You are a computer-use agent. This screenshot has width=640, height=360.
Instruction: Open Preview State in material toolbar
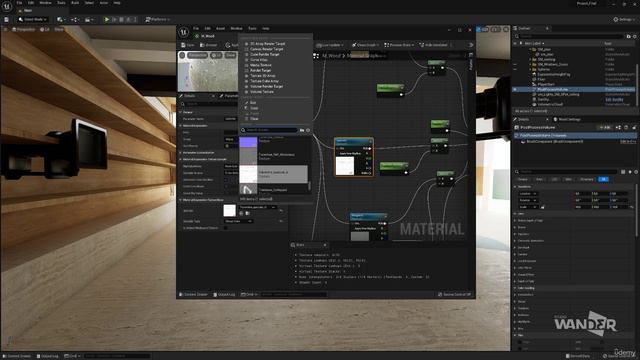[399, 45]
